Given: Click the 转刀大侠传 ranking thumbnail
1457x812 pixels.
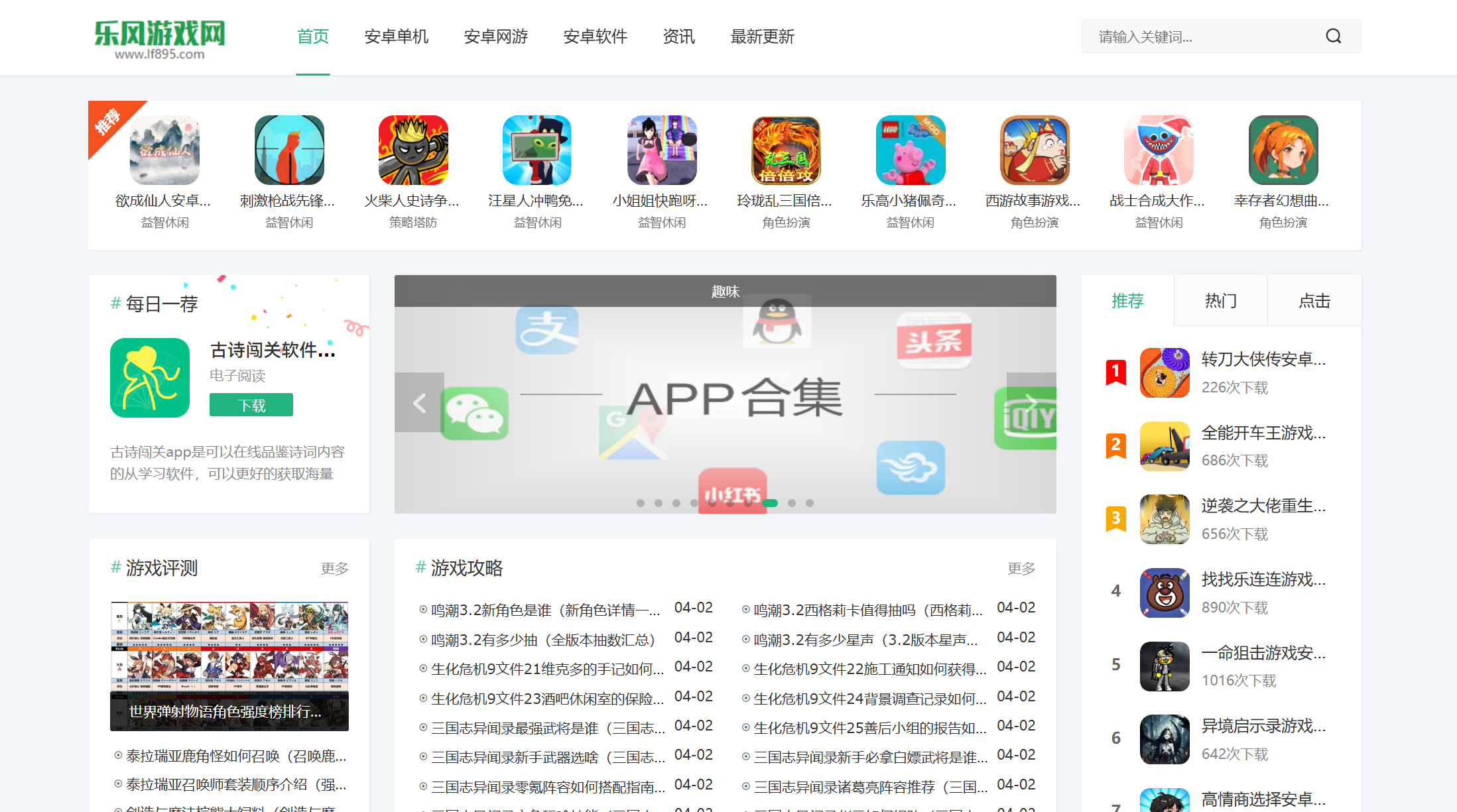Looking at the screenshot, I should click(1165, 373).
